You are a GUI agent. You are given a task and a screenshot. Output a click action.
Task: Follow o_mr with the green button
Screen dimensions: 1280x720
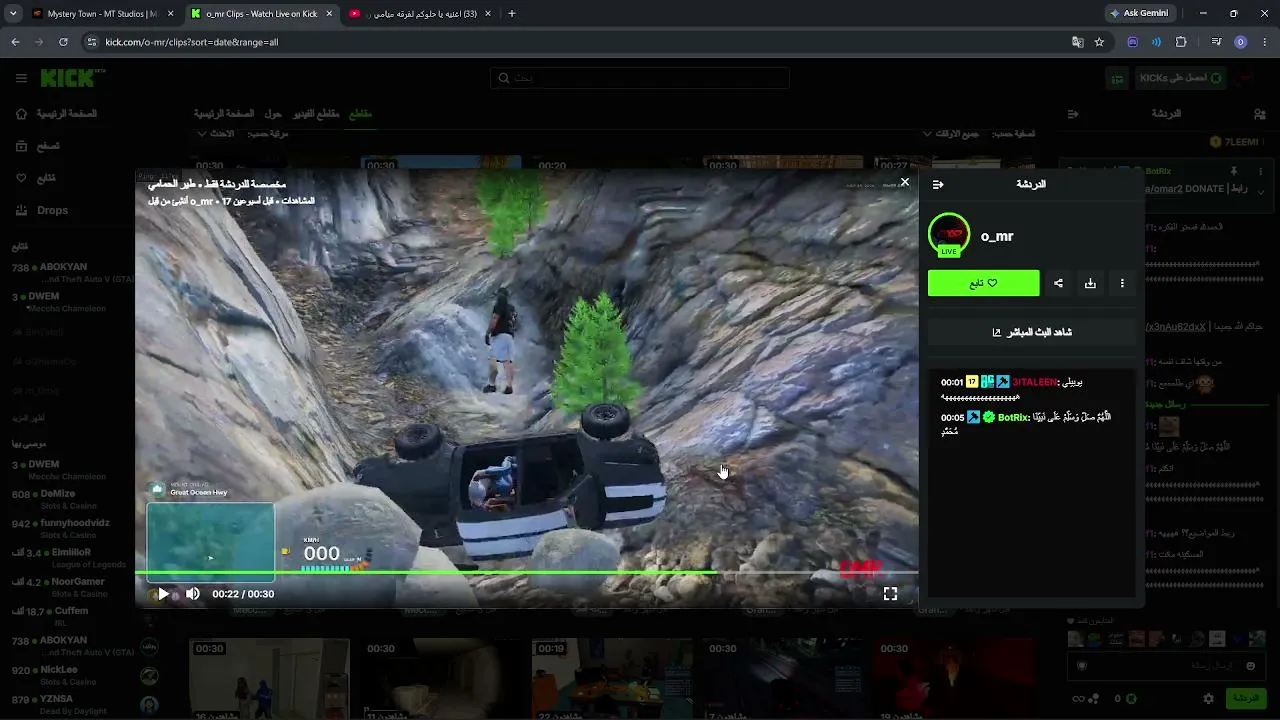[x=984, y=283]
